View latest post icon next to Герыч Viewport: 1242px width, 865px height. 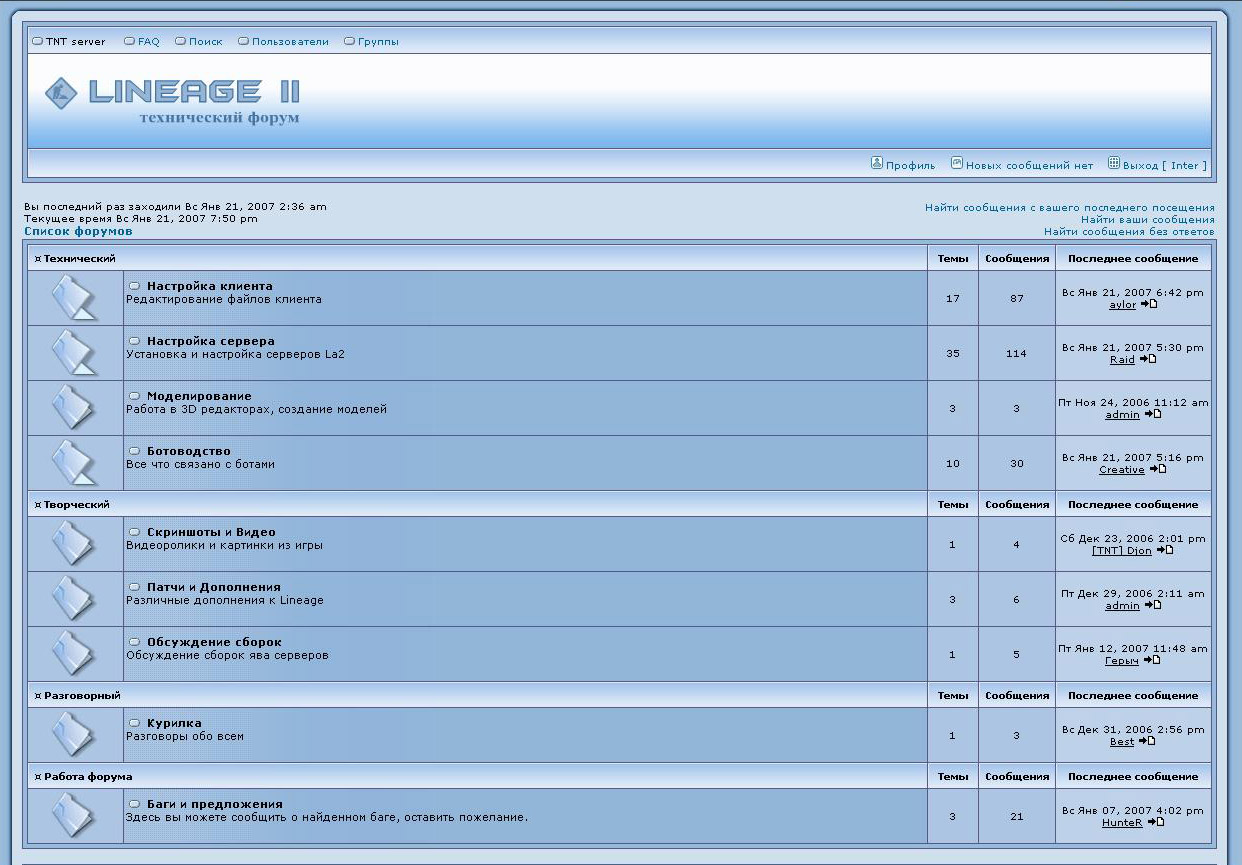pyautogui.click(x=1152, y=660)
